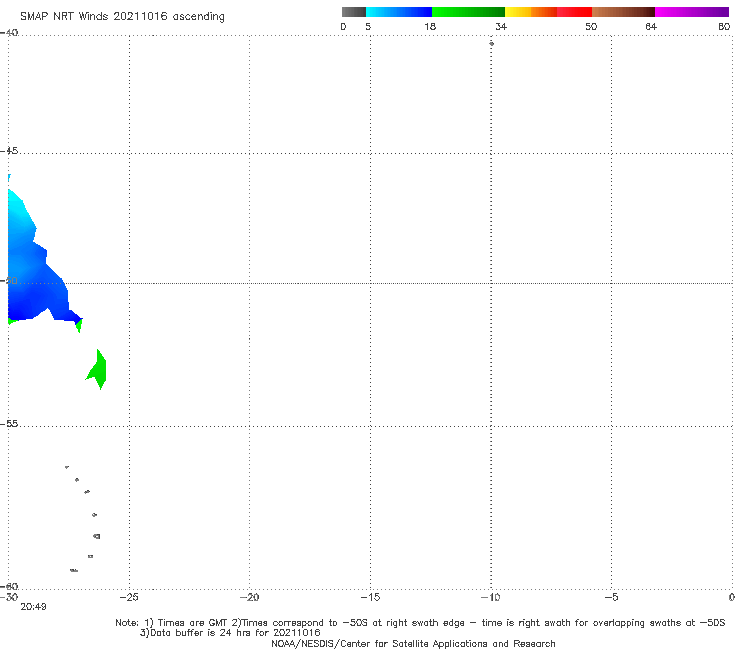Image resolution: width=740 pixels, height=650 pixels.
Task: Click the brown 50–64 color bar segment
Action: (623, 12)
